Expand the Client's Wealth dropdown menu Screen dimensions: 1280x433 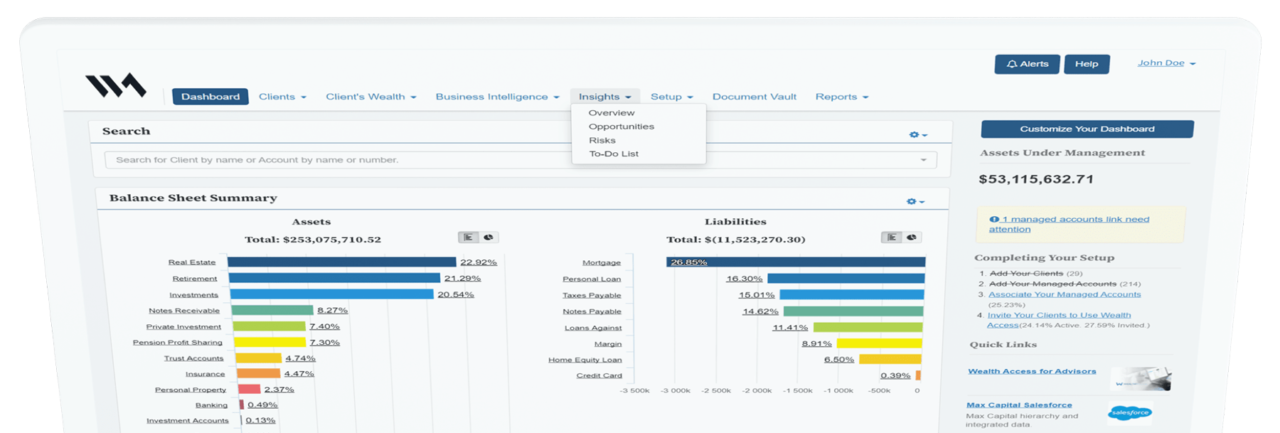[371, 97]
